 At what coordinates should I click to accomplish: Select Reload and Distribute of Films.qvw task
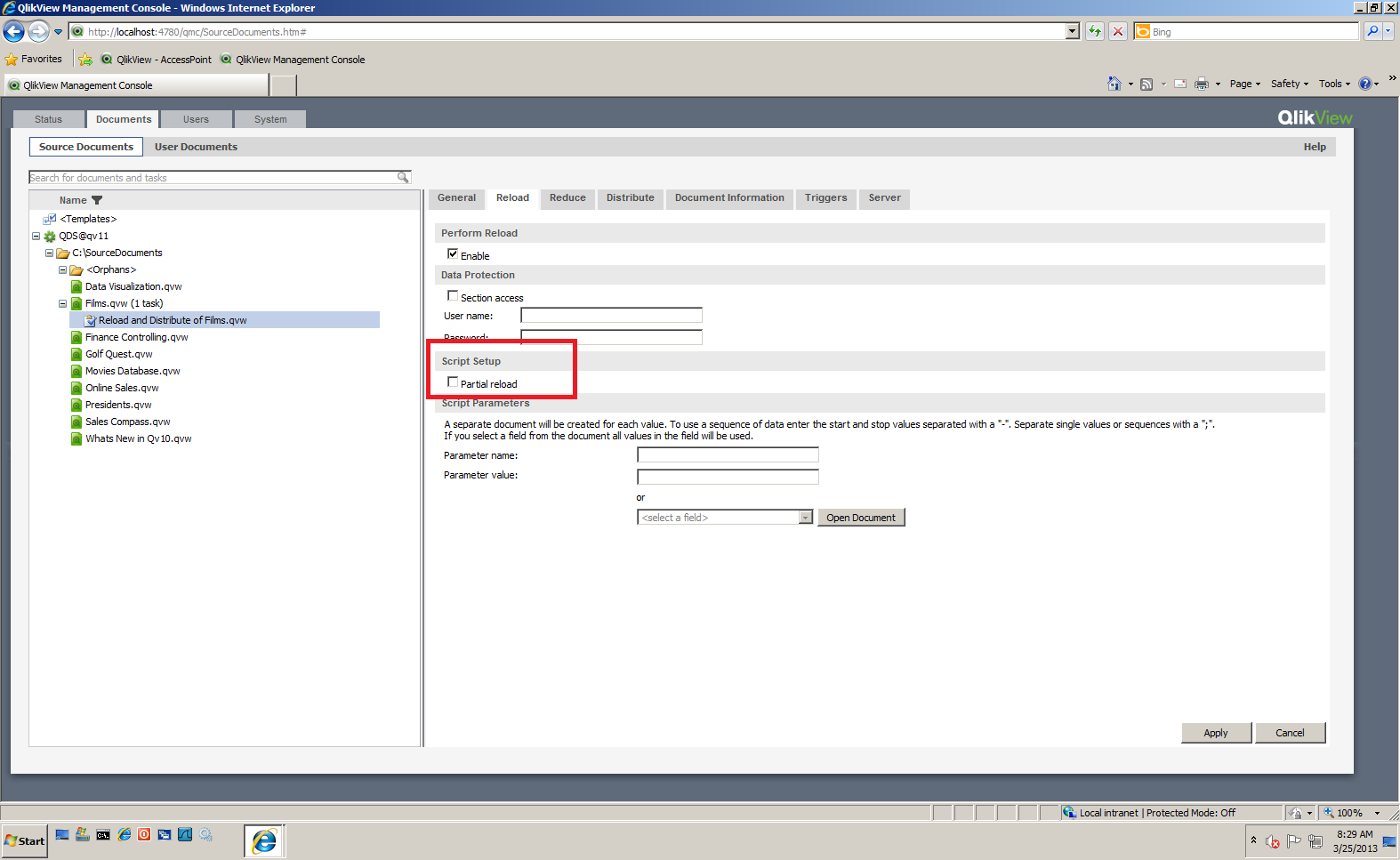click(173, 320)
